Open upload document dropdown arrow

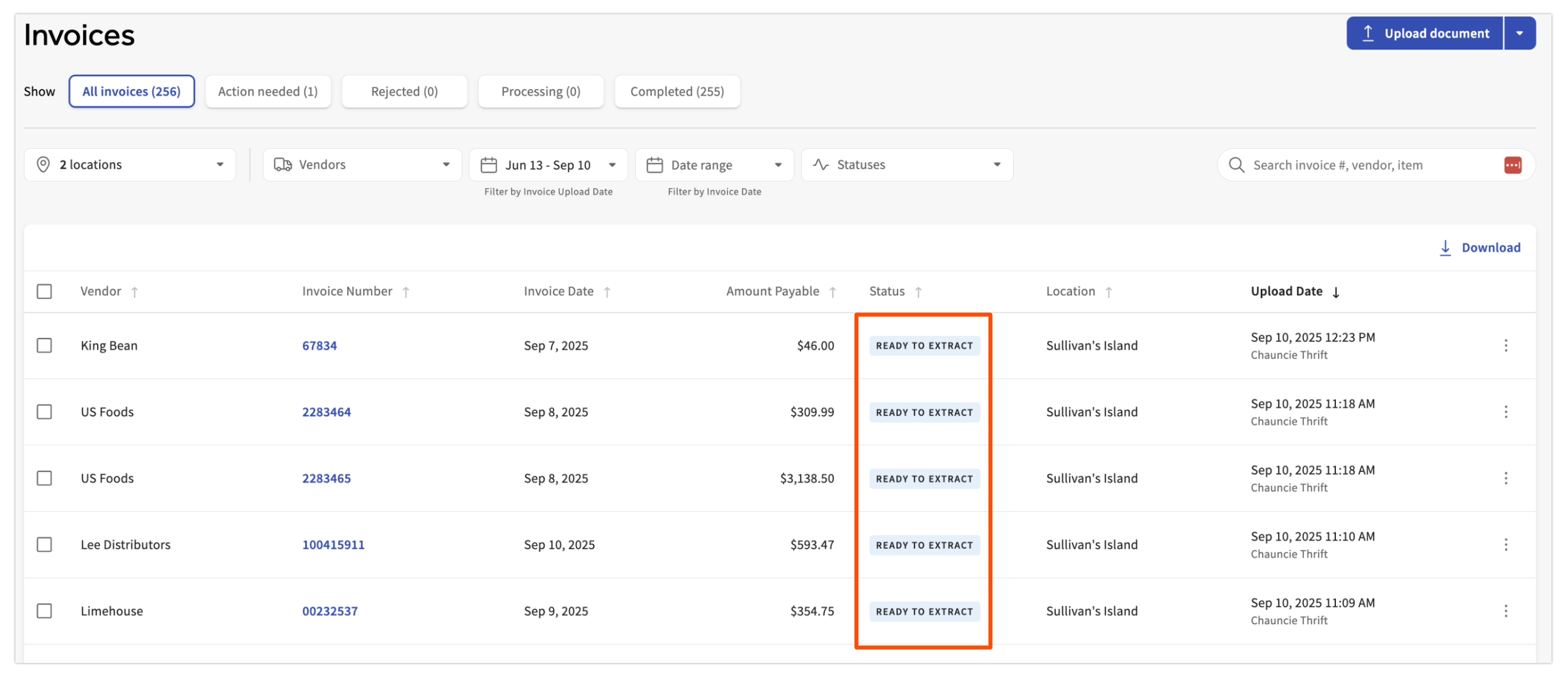pos(1520,34)
